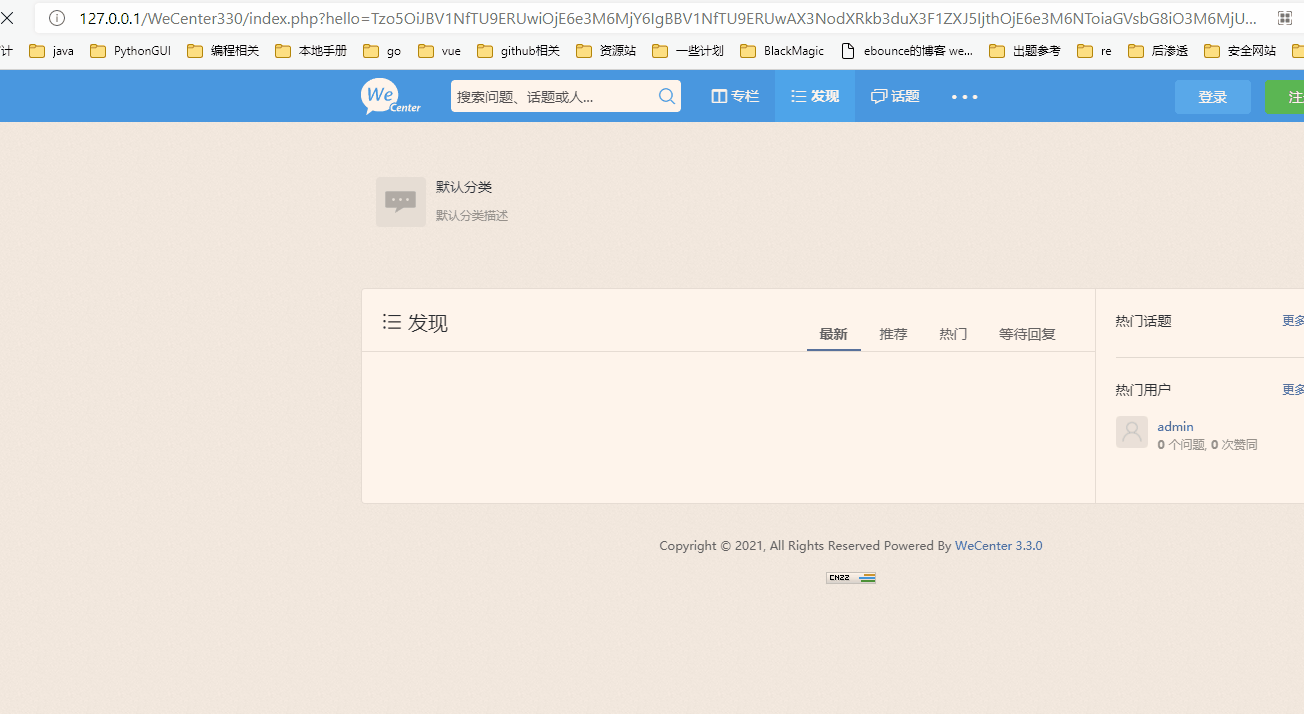
Task: Click the default category chat bubble icon
Action: coord(401,202)
